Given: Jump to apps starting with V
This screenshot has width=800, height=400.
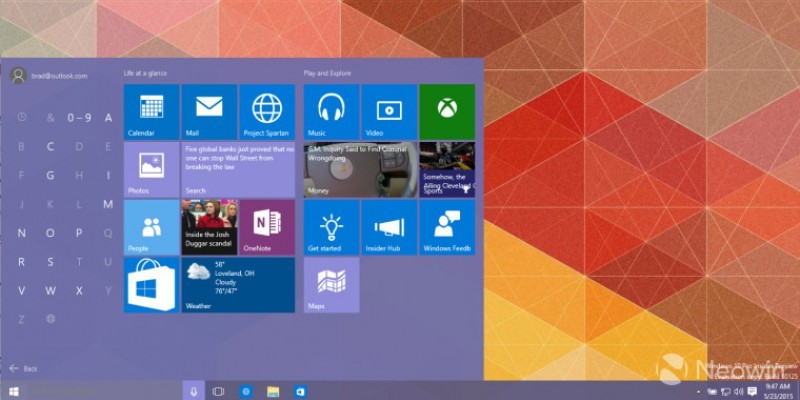Looking at the screenshot, I should coord(21,291).
